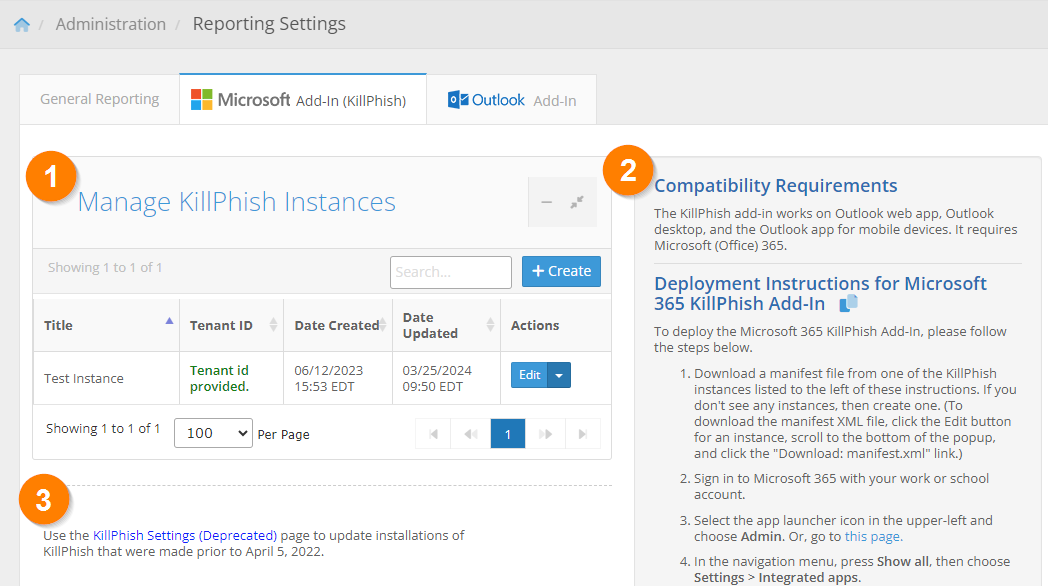Create a new KillPhish instance
The width and height of the screenshot is (1048, 586).
point(561,271)
